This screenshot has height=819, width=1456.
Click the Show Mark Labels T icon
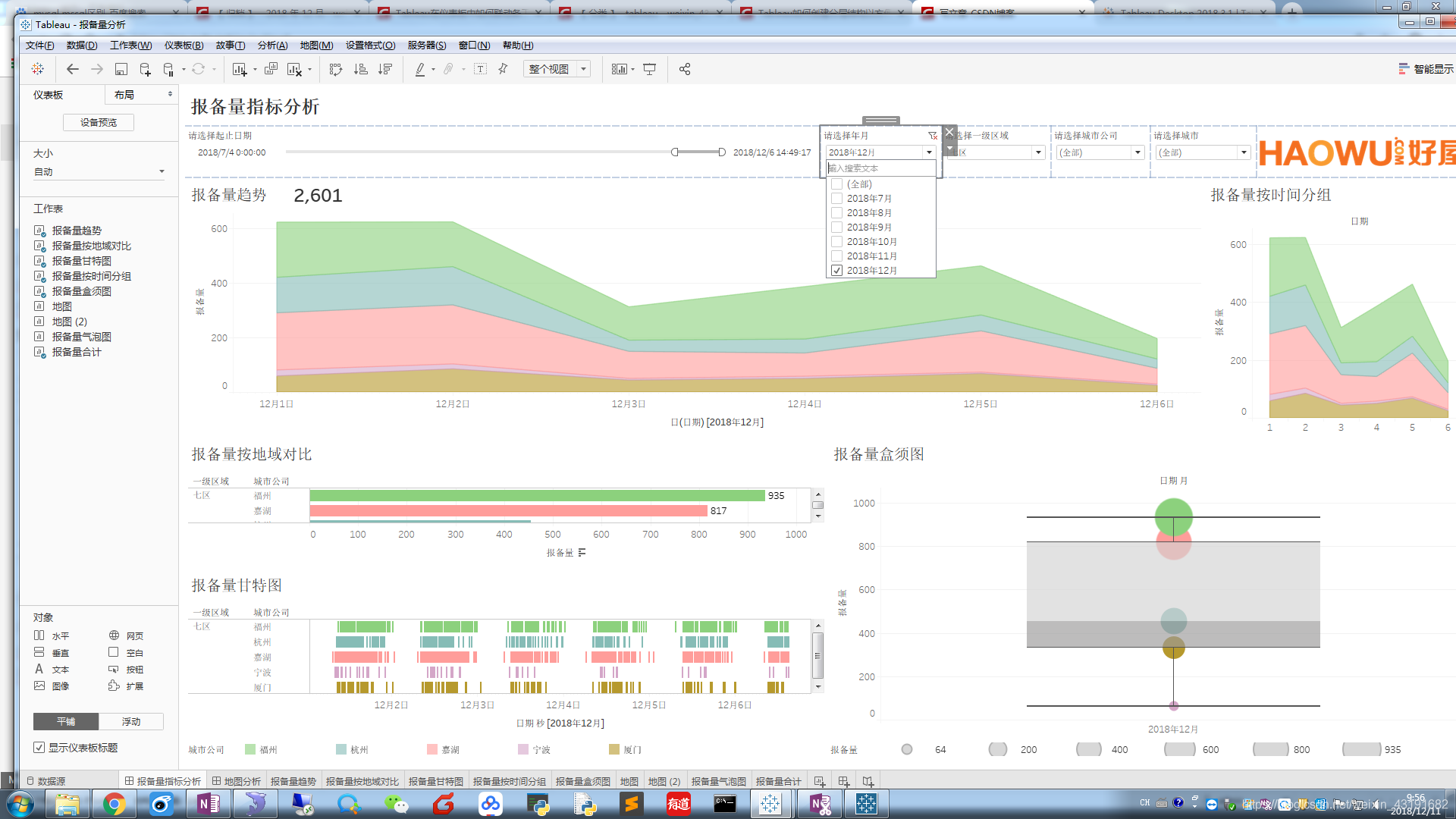(480, 69)
